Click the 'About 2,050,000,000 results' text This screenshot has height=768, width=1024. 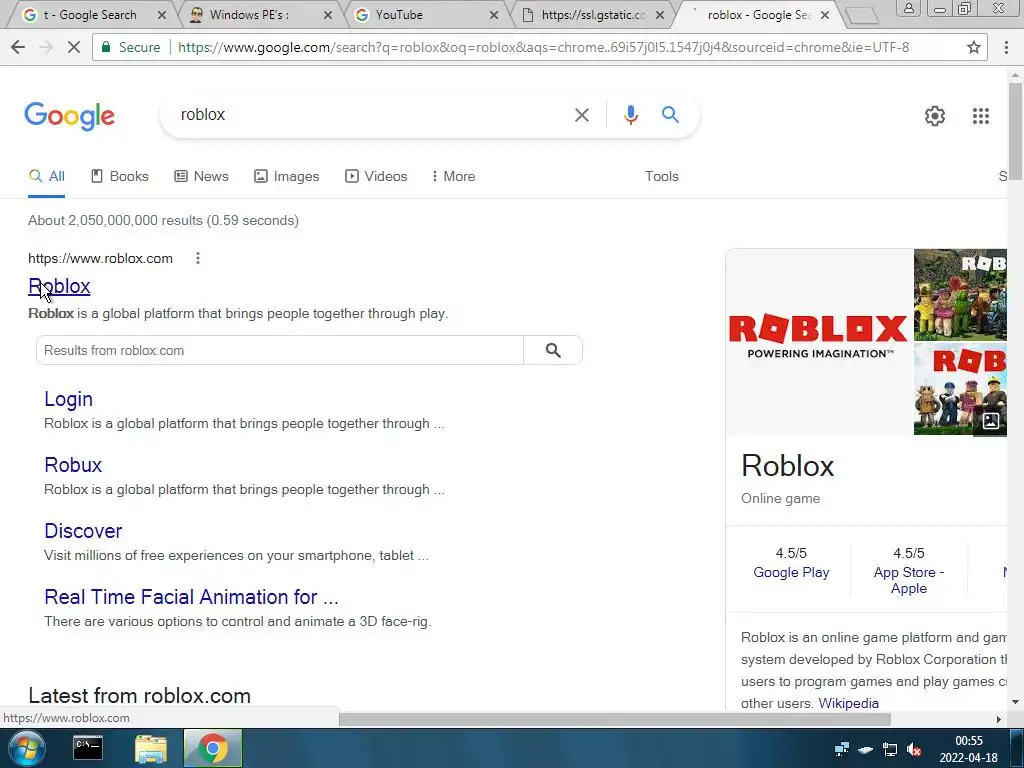[163, 220]
